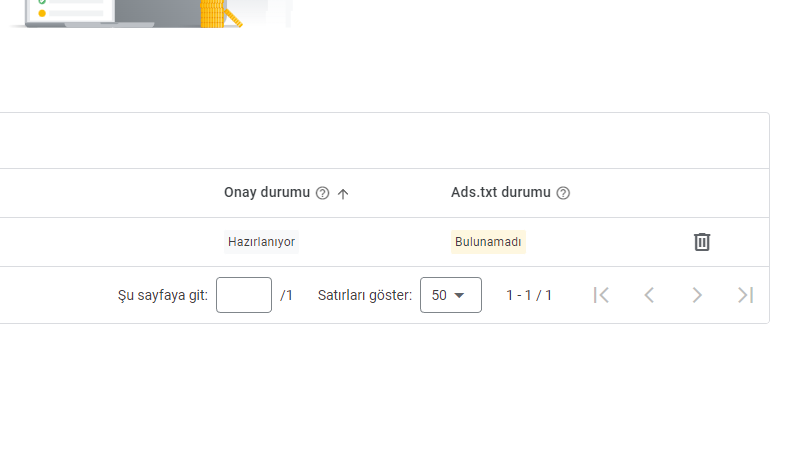Viewport: 786px width, 454px height.
Task: Jump to the last page of results
Action: coord(745,295)
